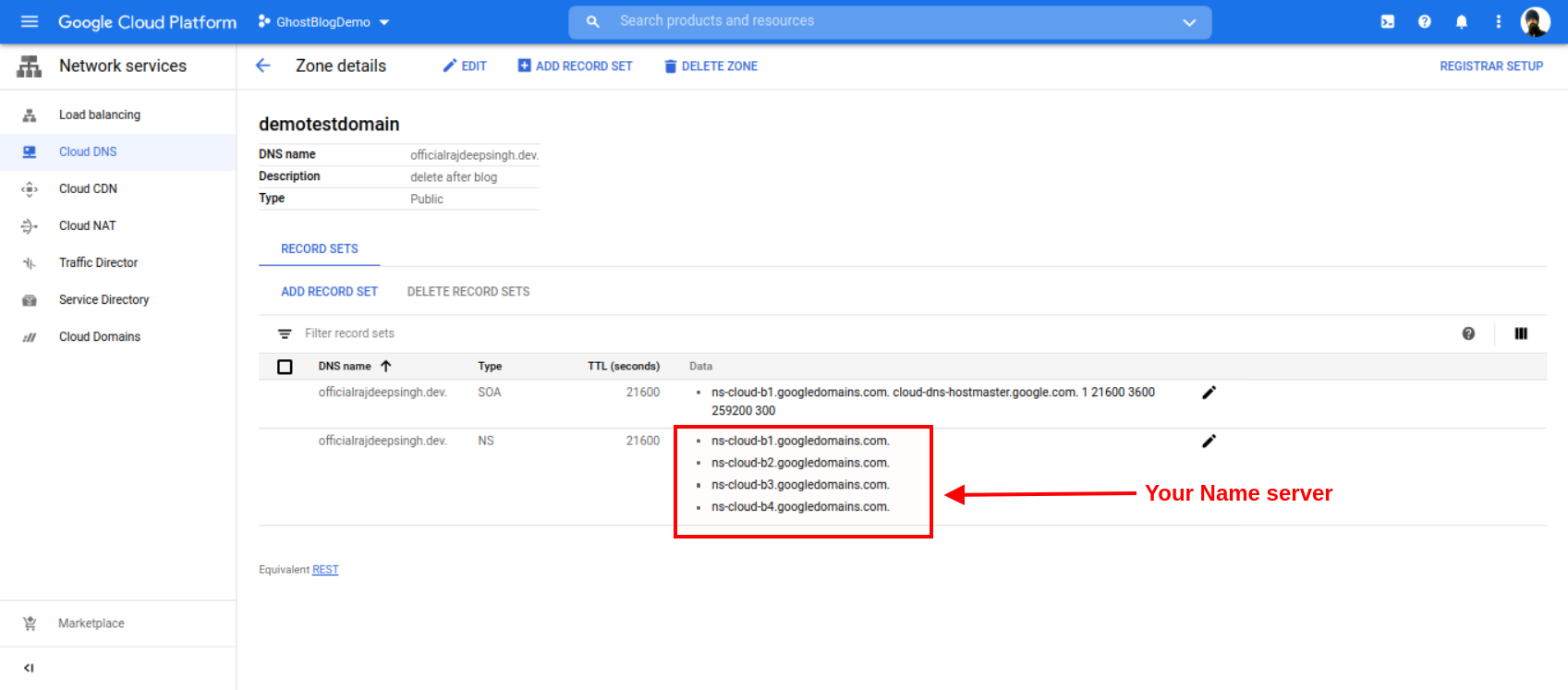Viewport: 1568px width, 690px height.
Task: Open Cloud Domains
Action: [100, 336]
